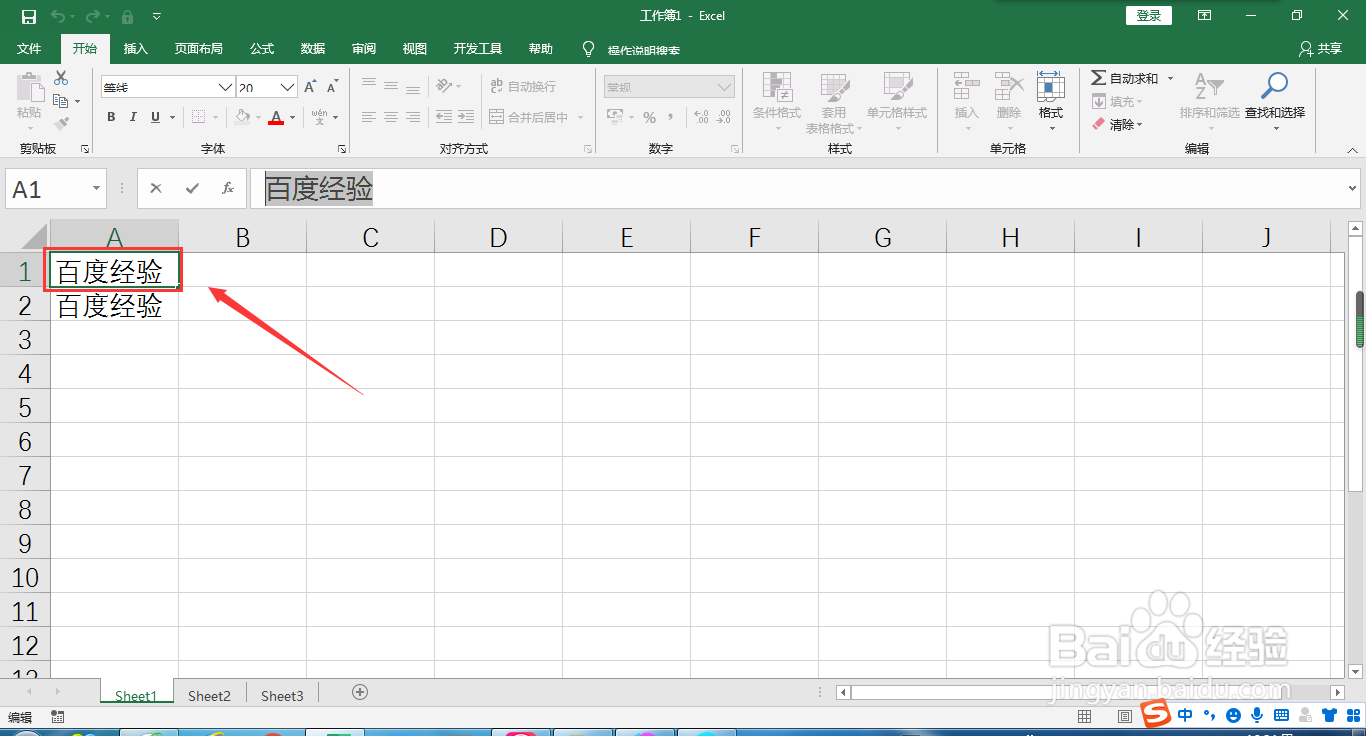Viewport: 1366px width, 736px height.
Task: Add a new sheet with the plus button
Action: tap(360, 692)
